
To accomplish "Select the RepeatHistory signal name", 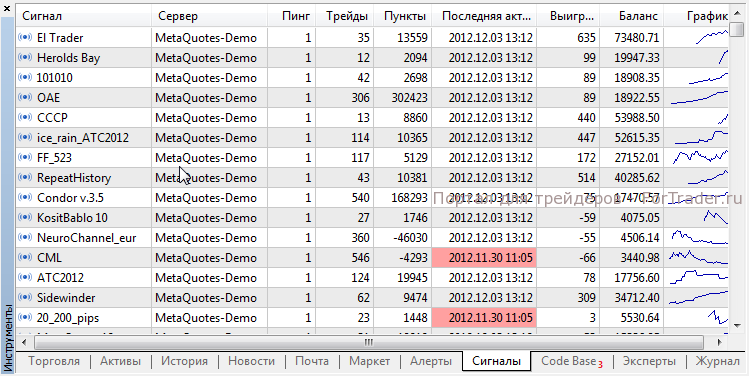I will pyautogui.click(x=74, y=178).
